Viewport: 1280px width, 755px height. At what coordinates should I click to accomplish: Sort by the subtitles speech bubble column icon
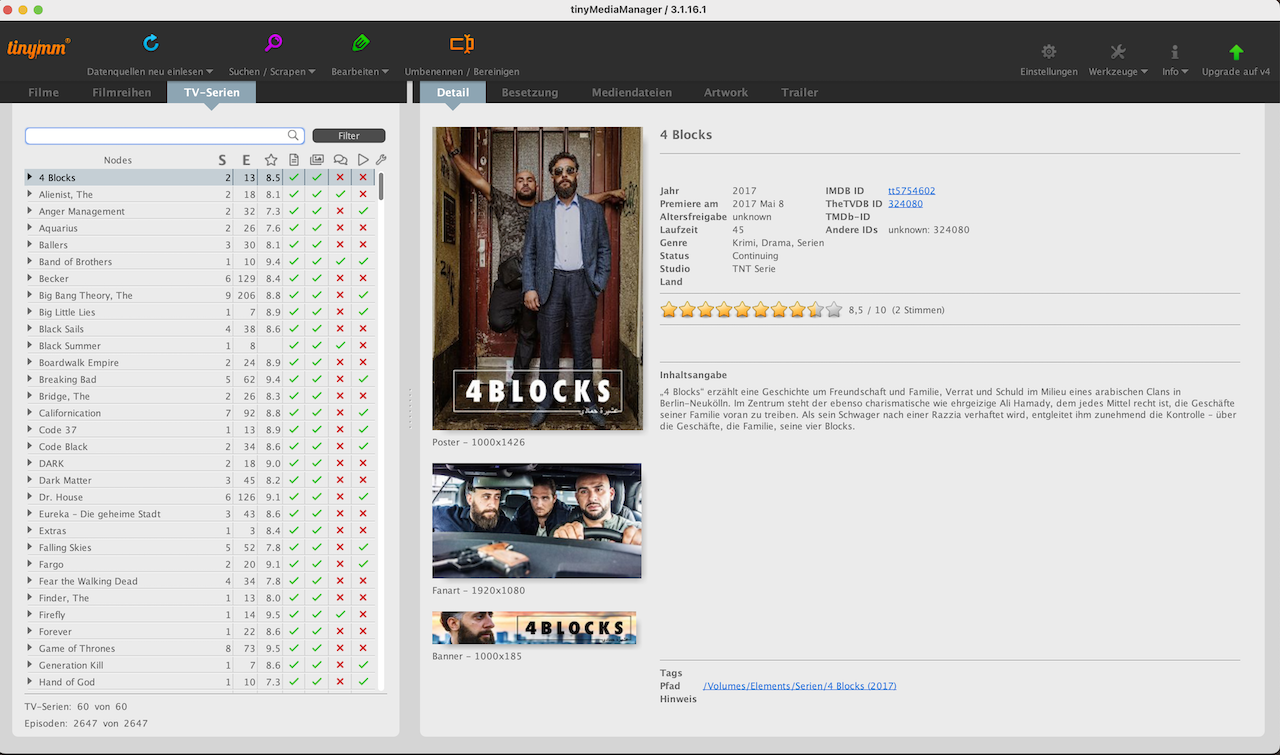pyautogui.click(x=340, y=160)
